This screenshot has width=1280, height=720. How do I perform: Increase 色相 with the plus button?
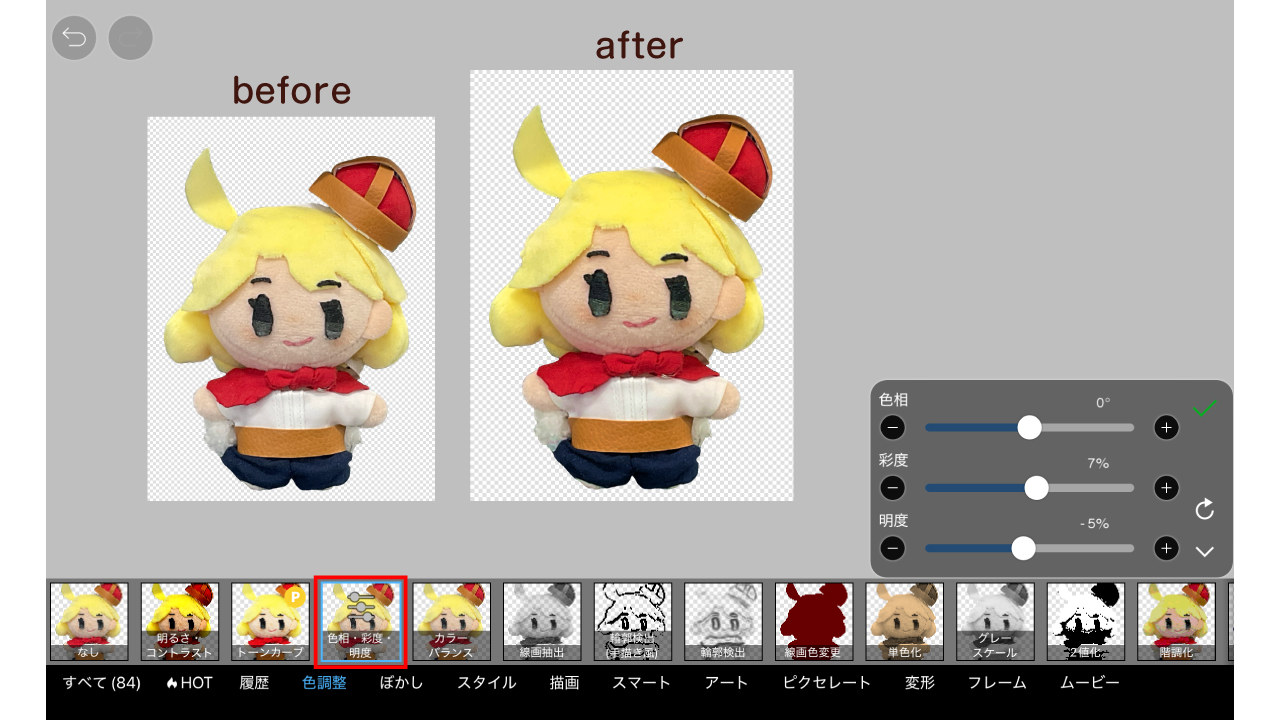tap(1166, 428)
